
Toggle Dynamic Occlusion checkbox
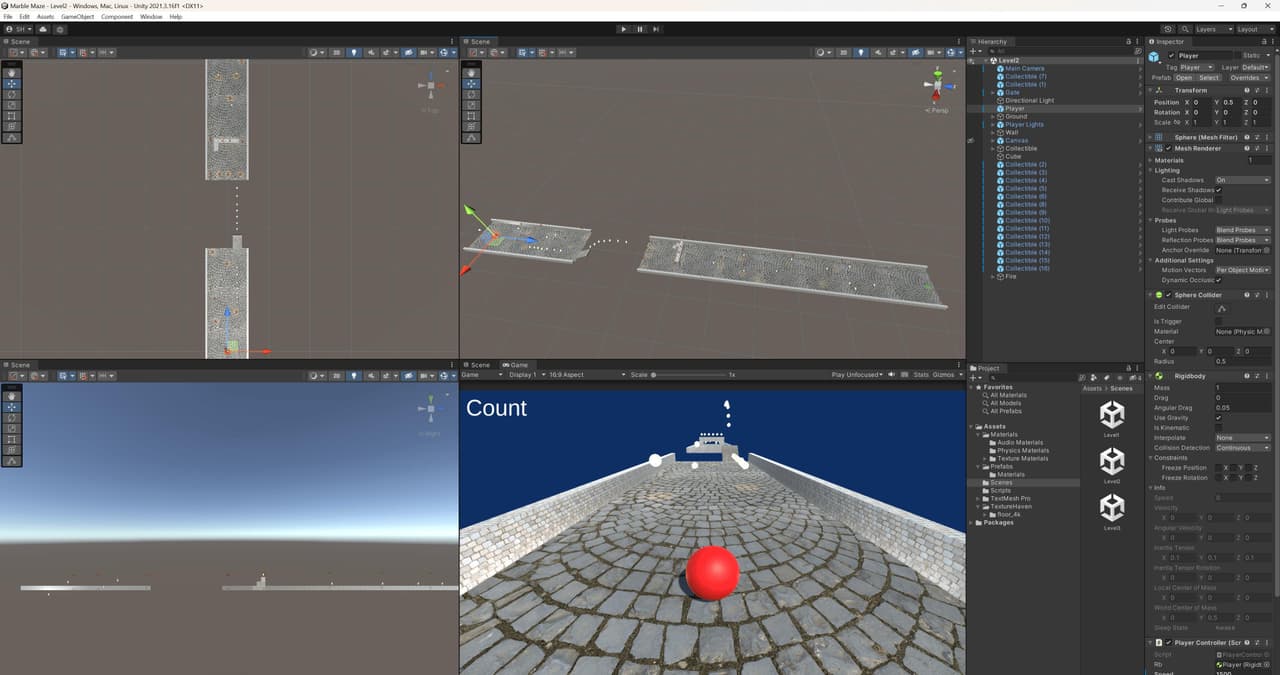[1218, 280]
